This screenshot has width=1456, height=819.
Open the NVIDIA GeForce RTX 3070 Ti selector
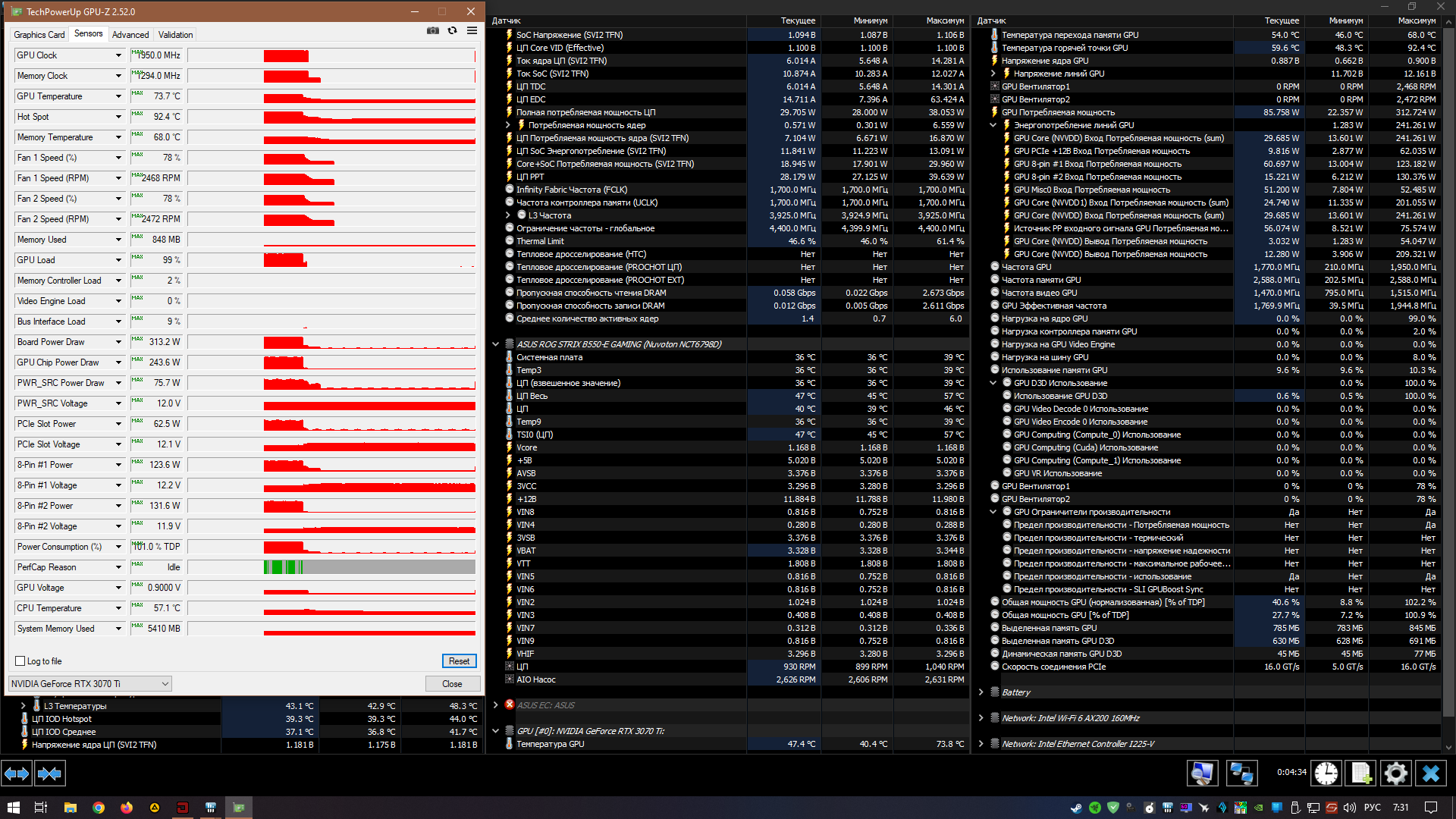pos(90,684)
